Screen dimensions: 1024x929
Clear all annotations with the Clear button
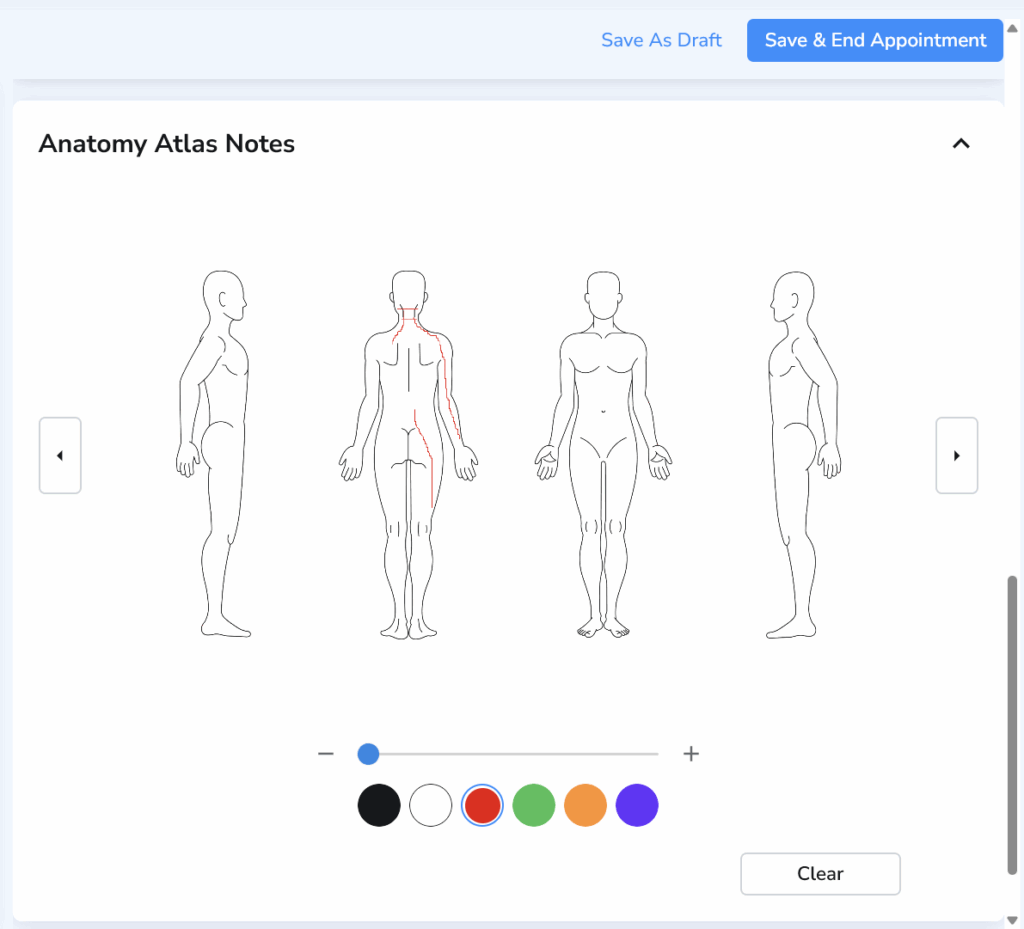point(820,873)
